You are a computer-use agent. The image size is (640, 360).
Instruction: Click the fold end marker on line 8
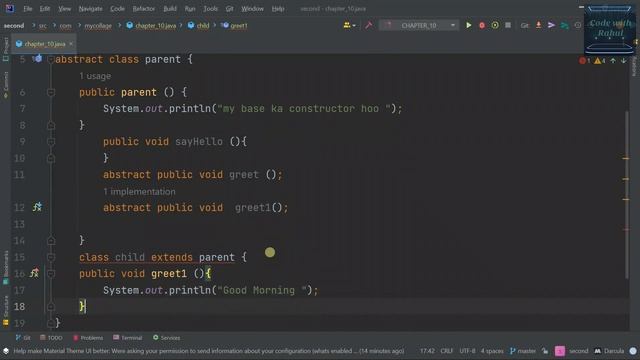(51, 125)
